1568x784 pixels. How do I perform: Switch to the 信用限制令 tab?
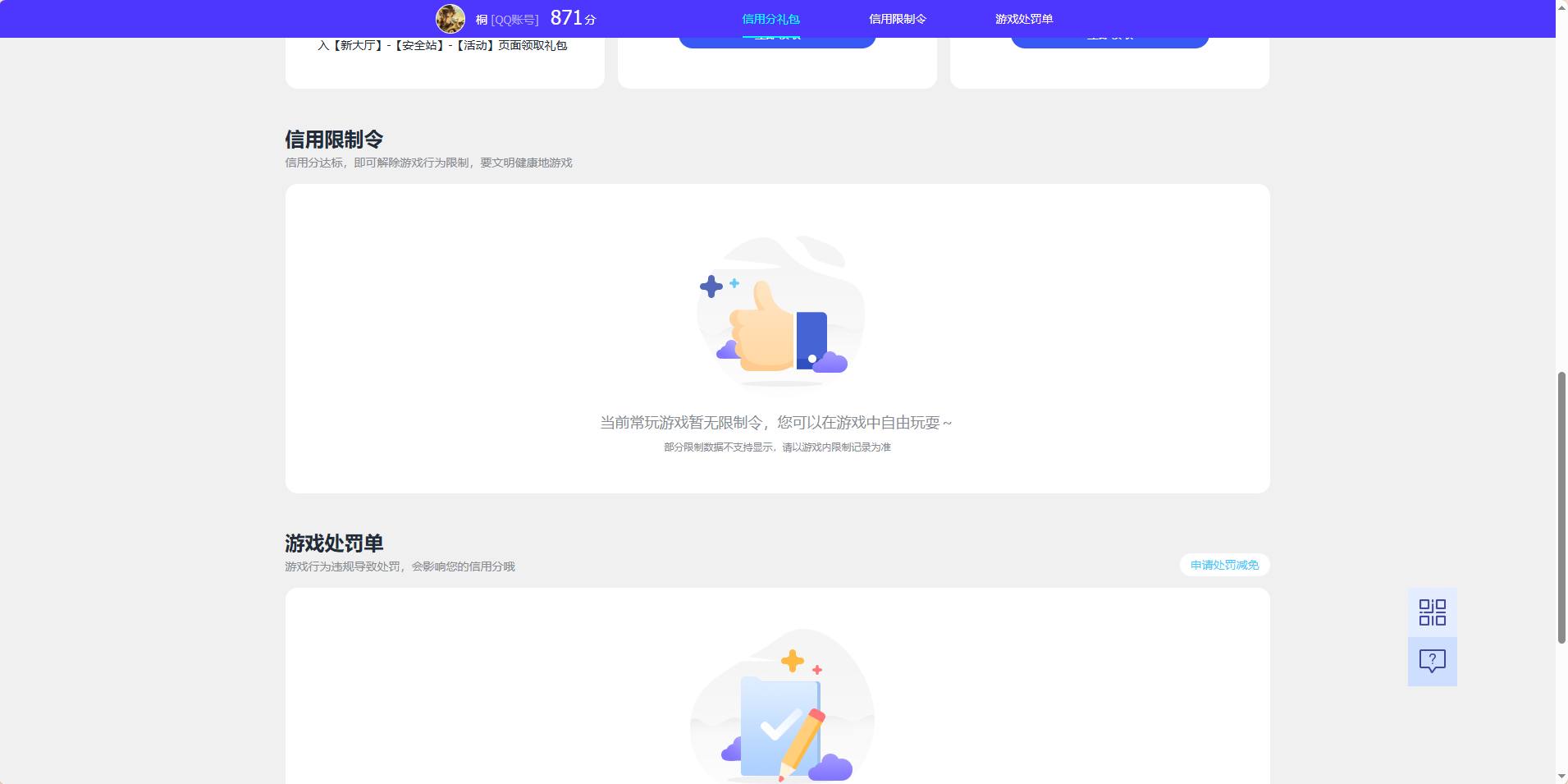point(898,19)
